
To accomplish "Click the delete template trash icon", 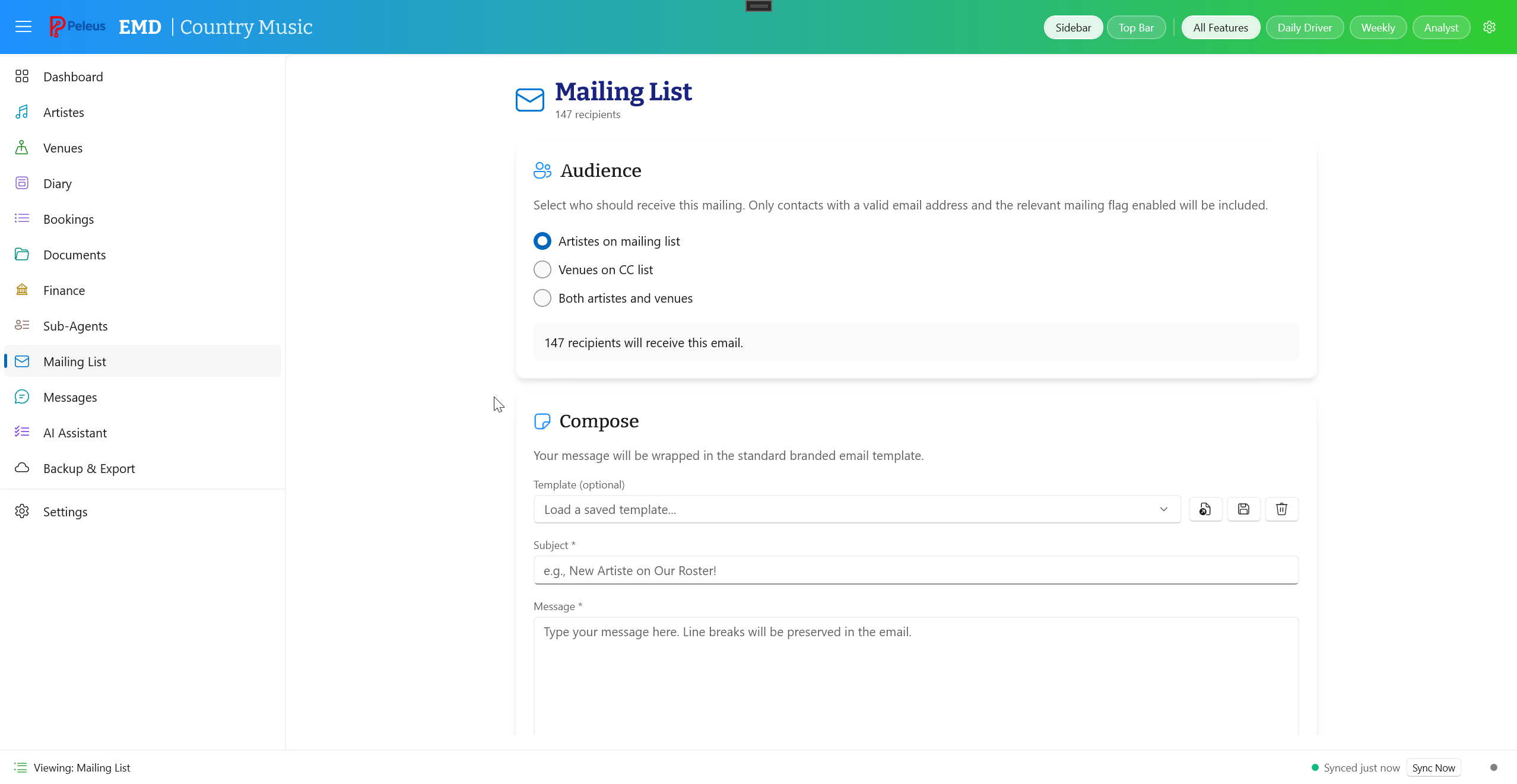I will (x=1281, y=509).
